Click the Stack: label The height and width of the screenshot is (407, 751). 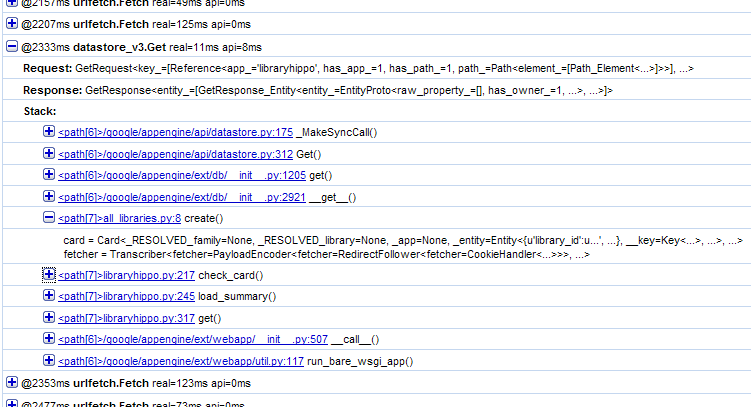tap(40, 112)
